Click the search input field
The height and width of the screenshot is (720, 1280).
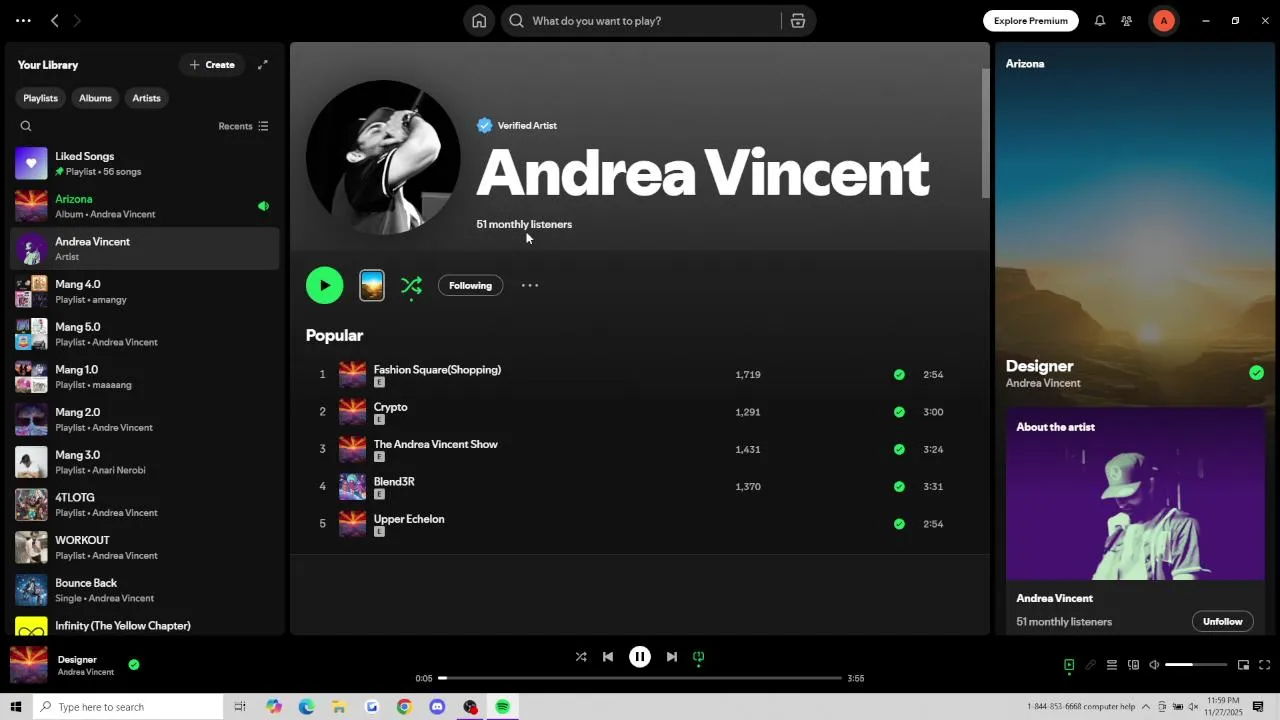(640, 21)
